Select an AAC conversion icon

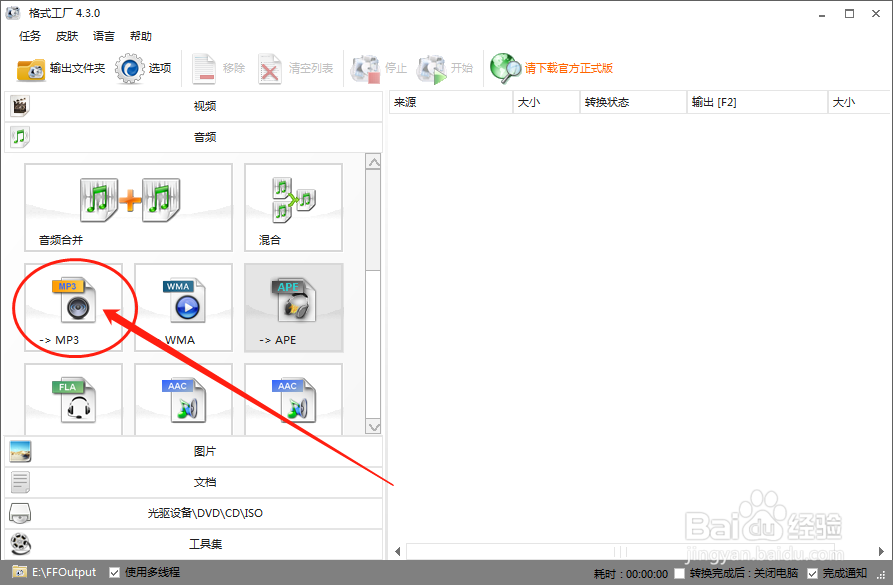coord(183,398)
